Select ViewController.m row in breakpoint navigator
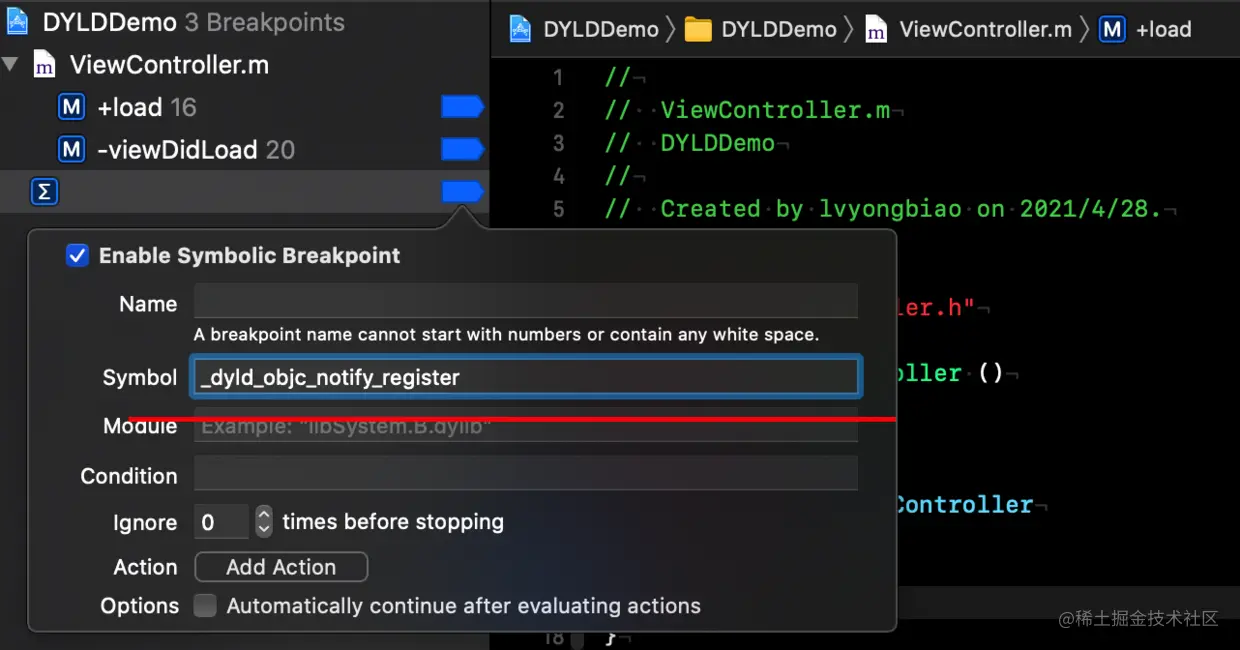This screenshot has height=650, width=1240. pos(244,65)
